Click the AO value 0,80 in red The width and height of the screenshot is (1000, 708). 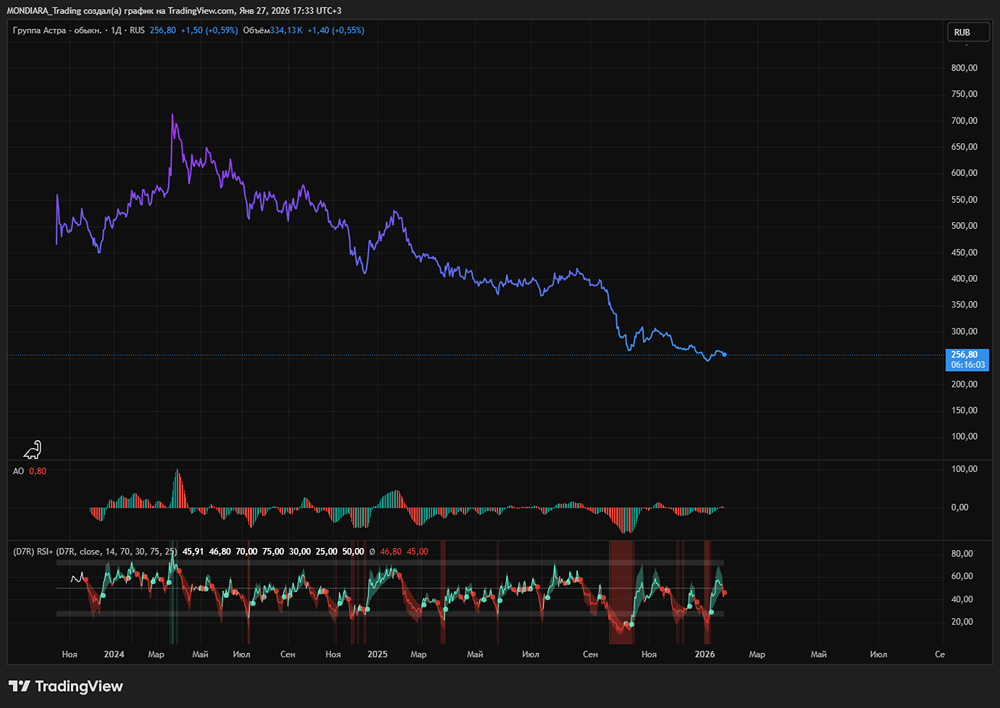click(x=37, y=471)
